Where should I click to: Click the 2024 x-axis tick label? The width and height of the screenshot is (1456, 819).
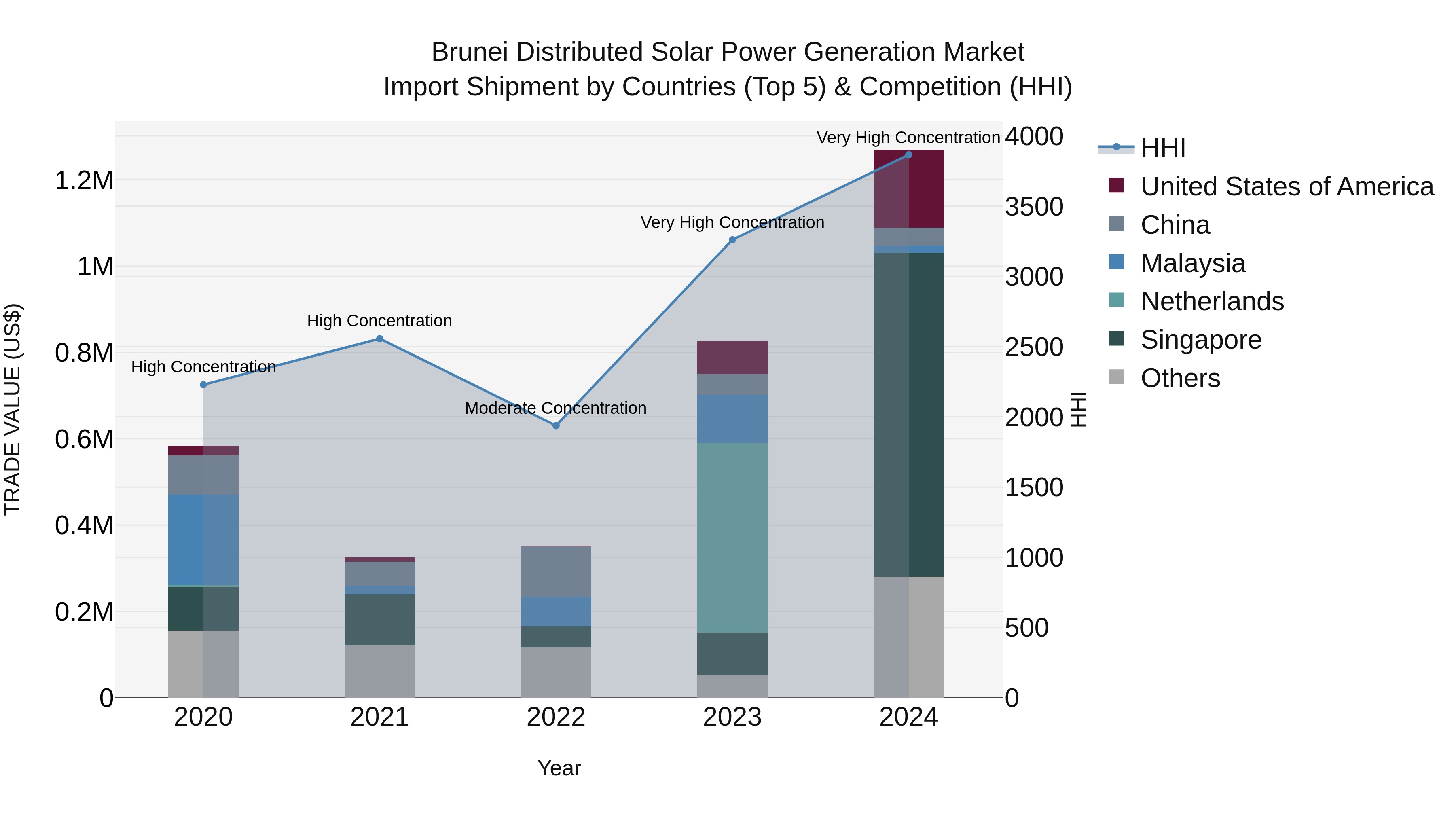[x=909, y=717]
